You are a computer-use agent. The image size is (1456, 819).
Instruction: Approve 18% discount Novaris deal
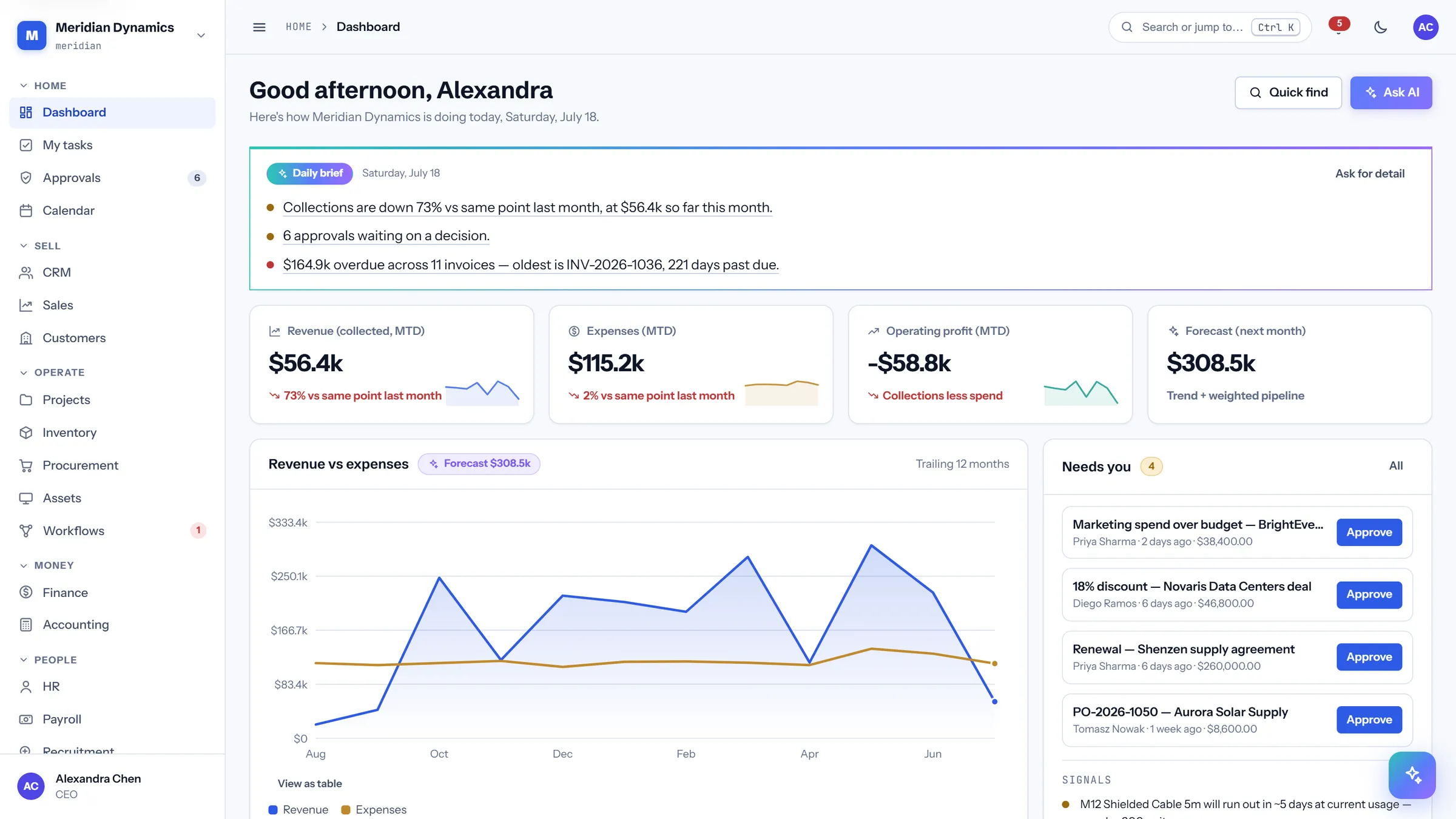pyautogui.click(x=1369, y=595)
